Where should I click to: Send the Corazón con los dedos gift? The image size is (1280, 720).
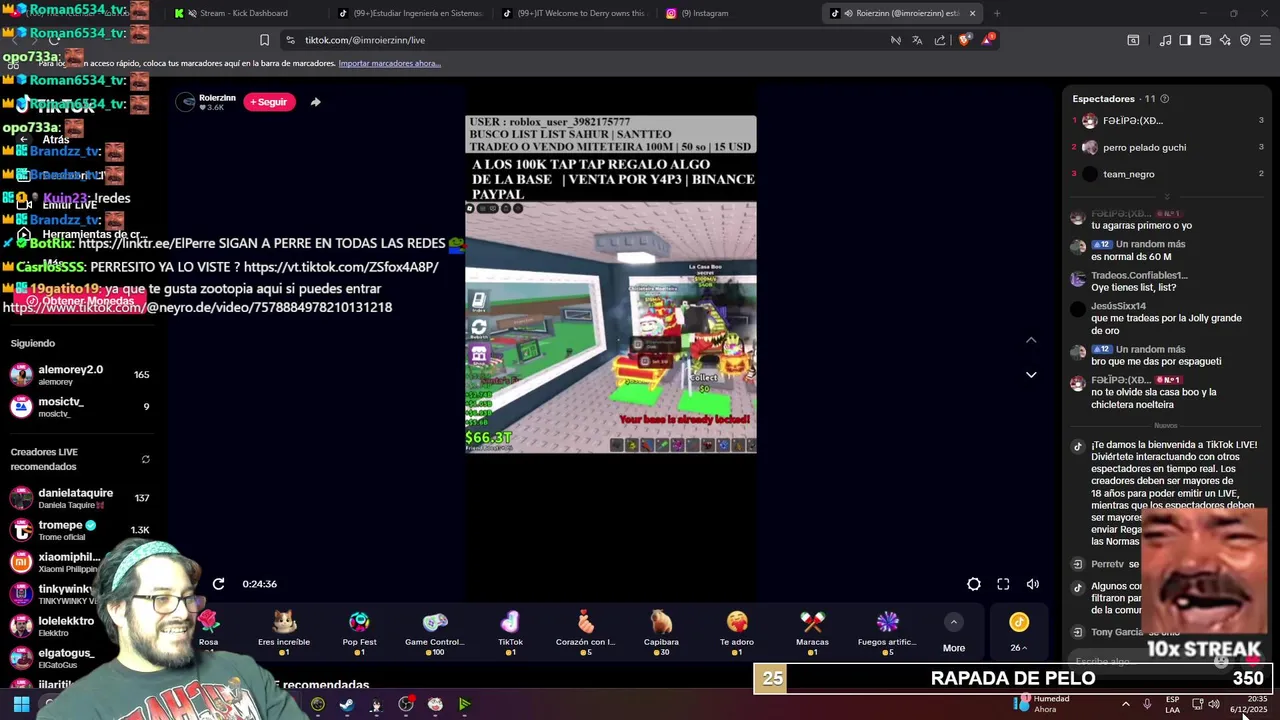tap(586, 632)
